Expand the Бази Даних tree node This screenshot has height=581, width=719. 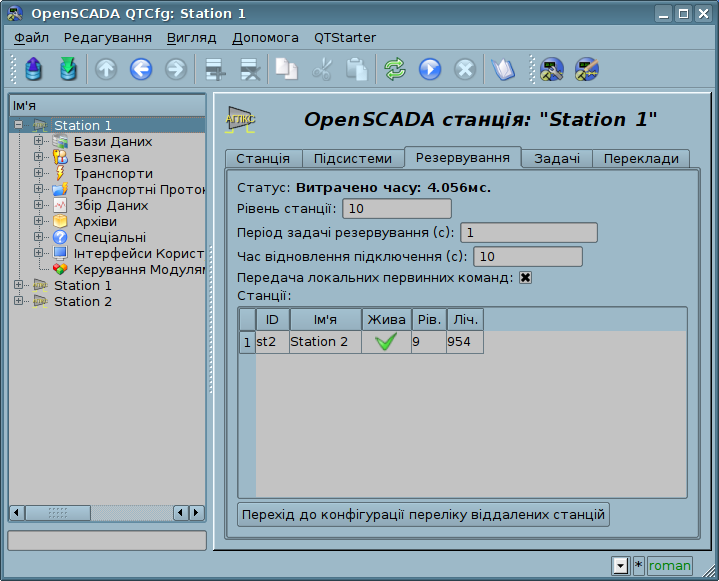coord(39,141)
